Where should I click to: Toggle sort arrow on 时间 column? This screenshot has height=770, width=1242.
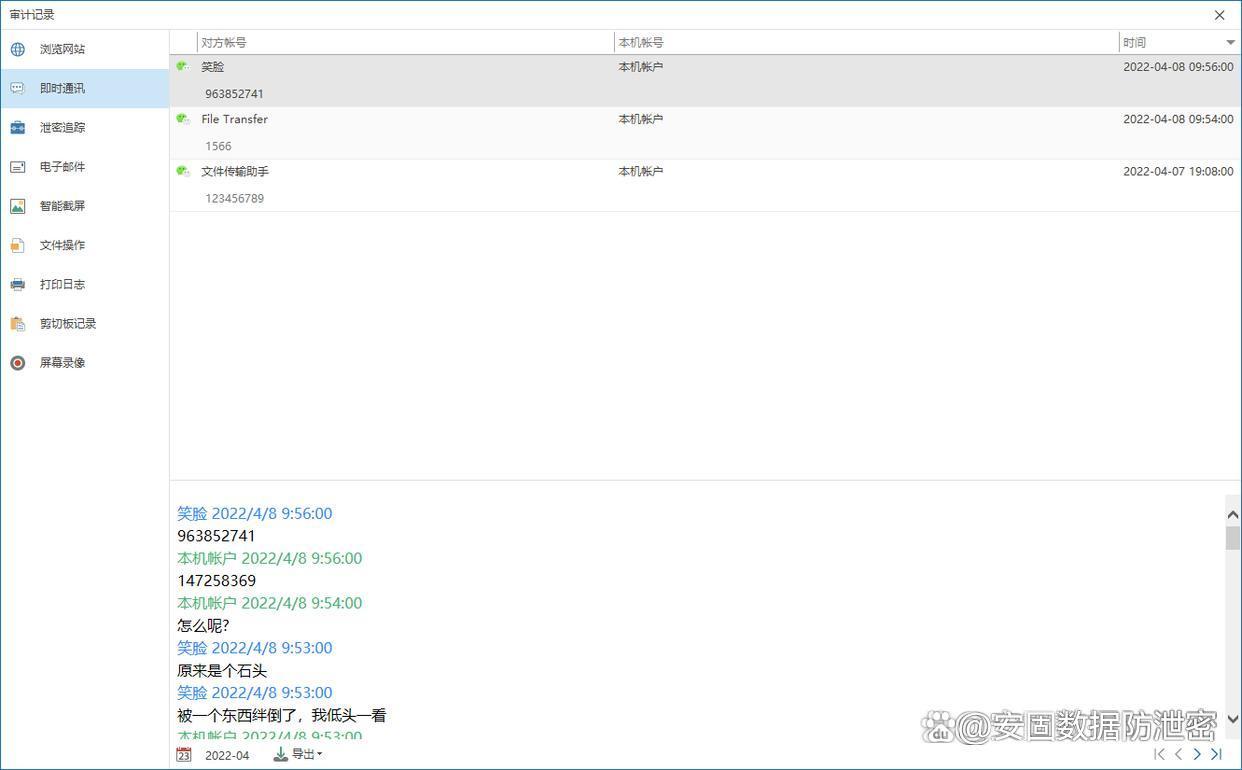click(x=1230, y=43)
